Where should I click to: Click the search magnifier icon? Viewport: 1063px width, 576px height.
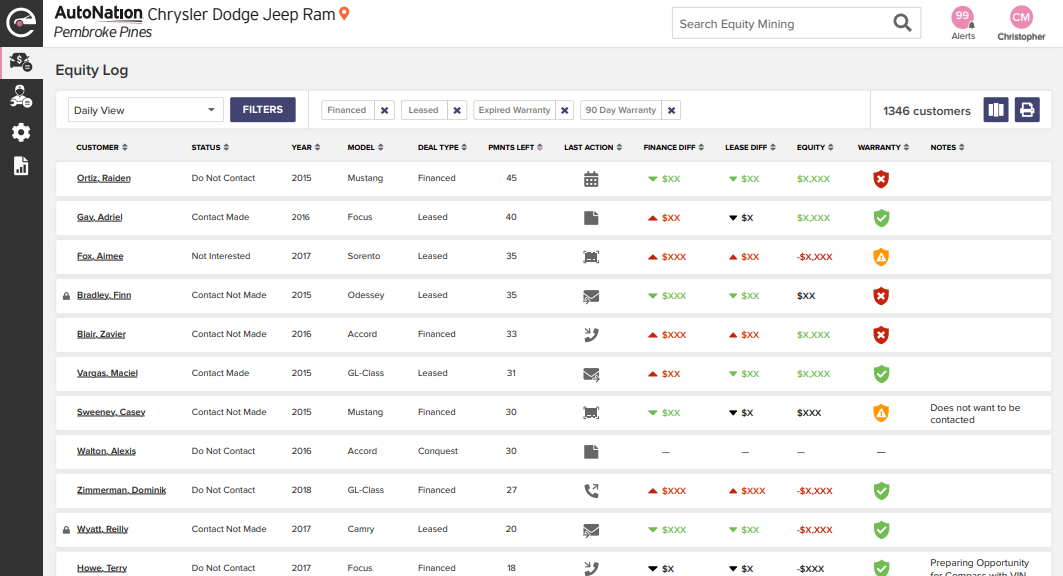pyautogui.click(x=902, y=24)
